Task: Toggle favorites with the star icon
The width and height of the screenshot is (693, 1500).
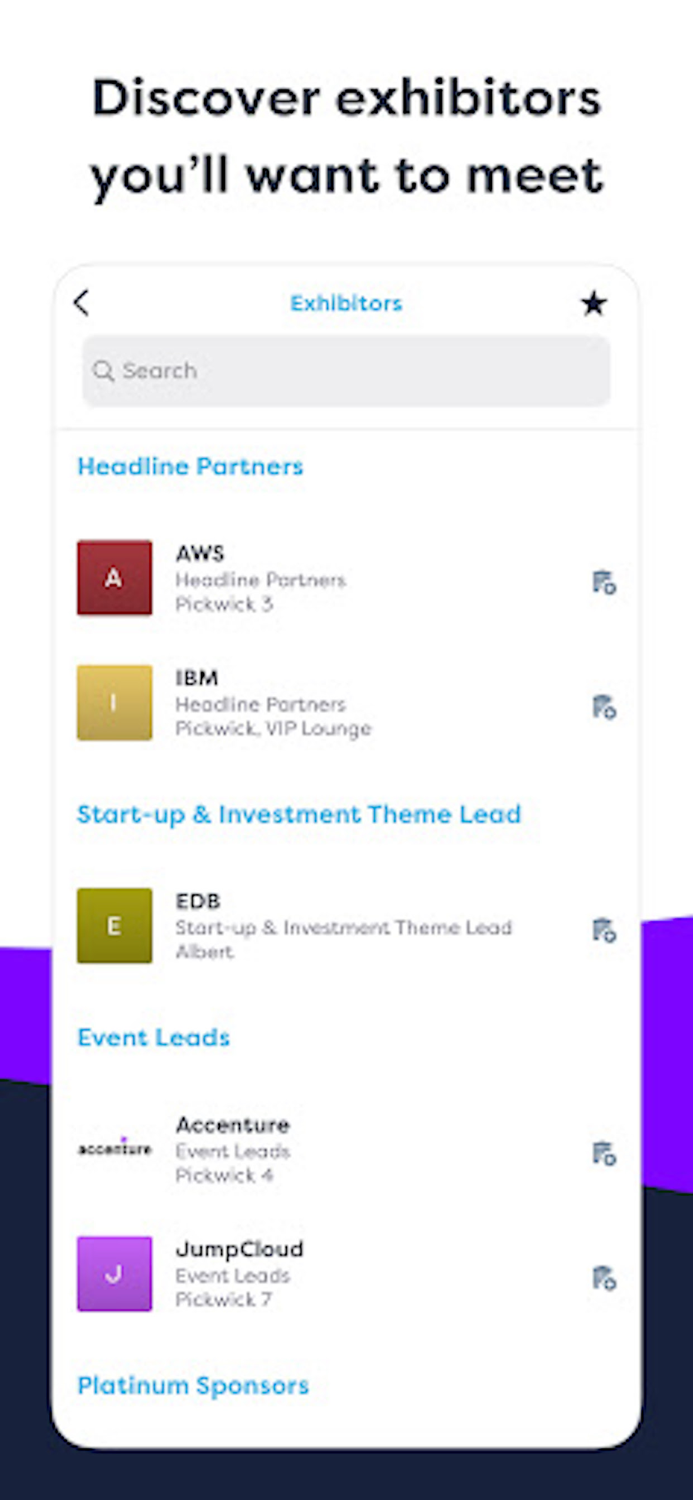Action: click(593, 303)
